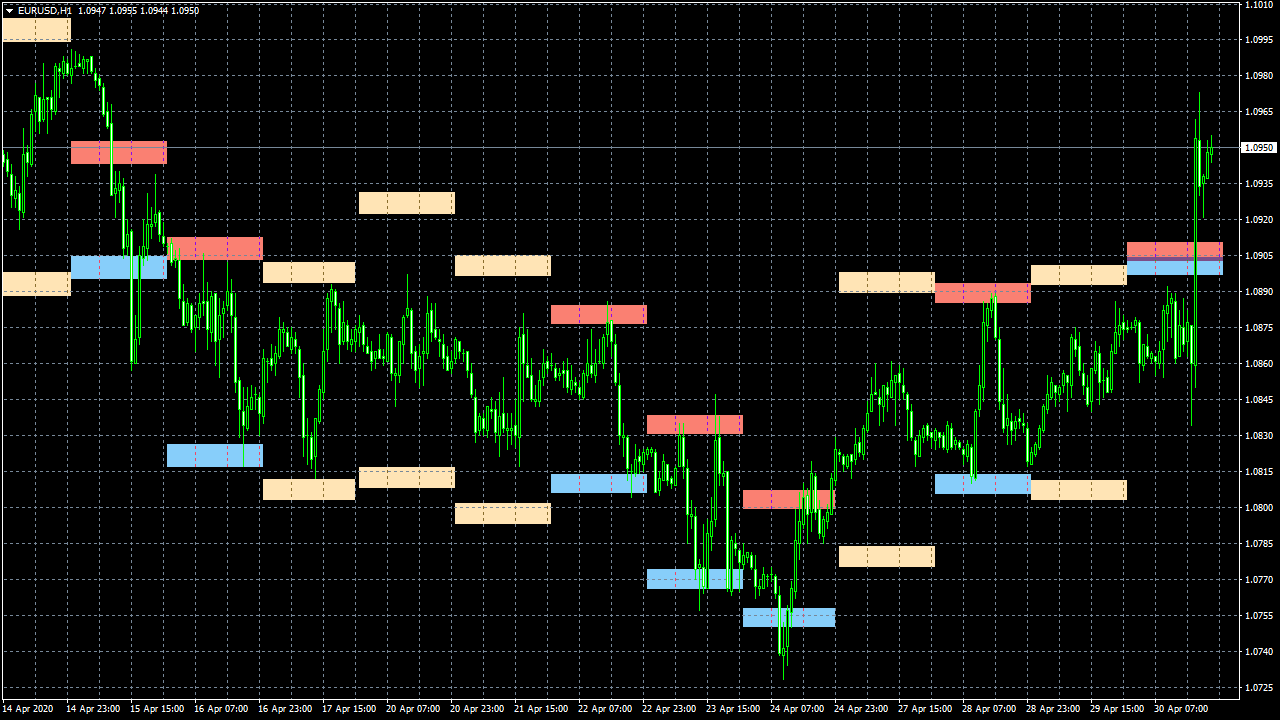This screenshot has height=720, width=1280.
Task: Click the 1.0905 price axis label
Action: pyautogui.click(x=1258, y=256)
